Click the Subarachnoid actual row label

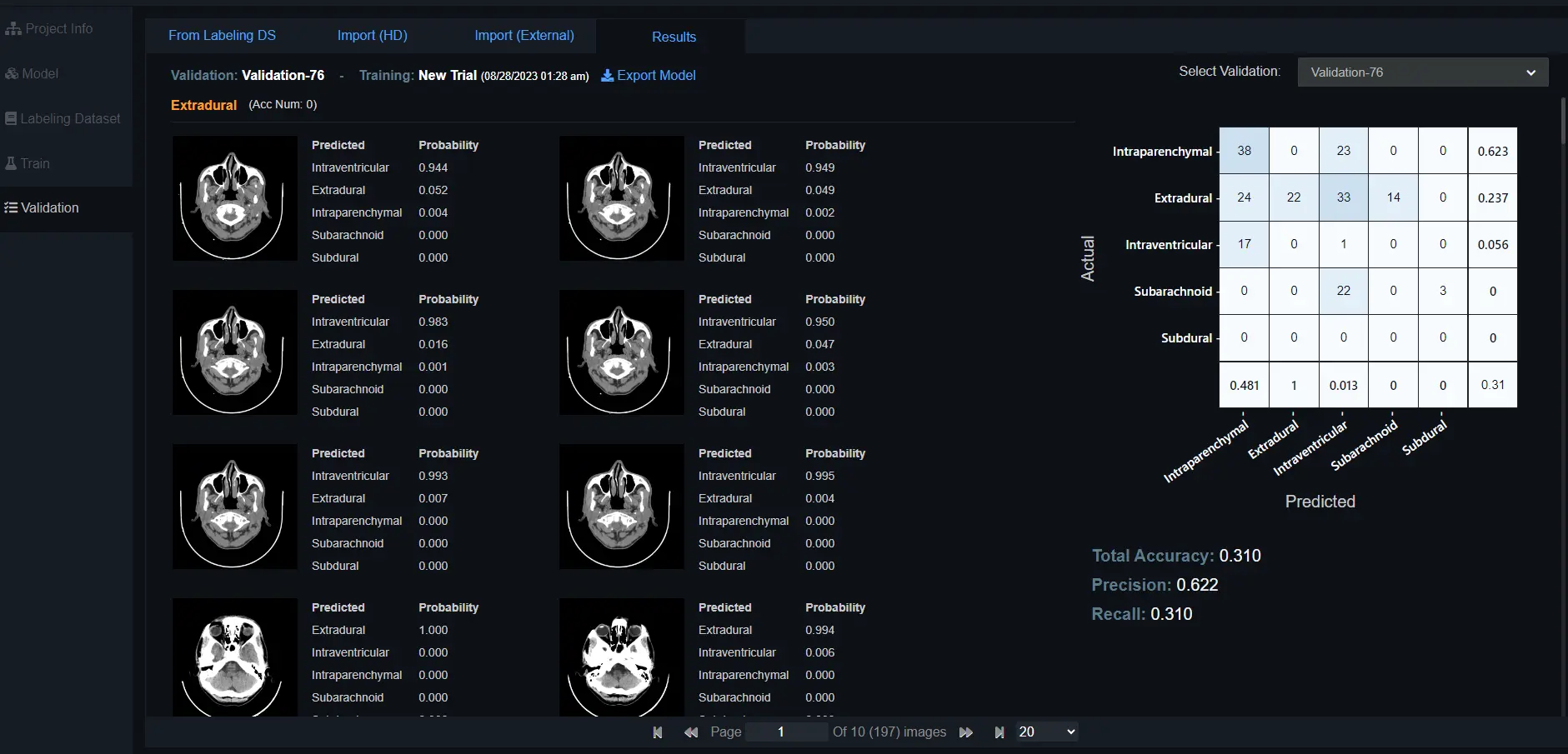(1173, 292)
